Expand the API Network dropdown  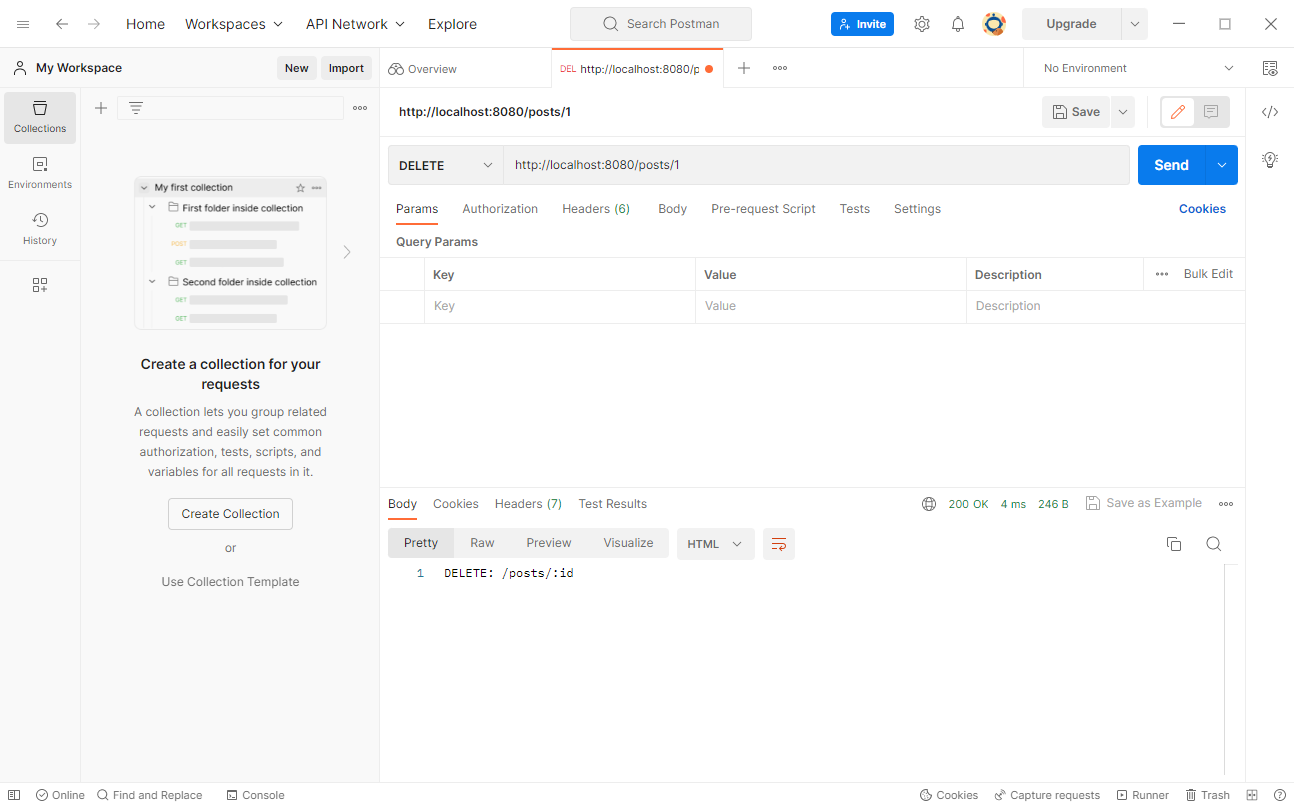tap(356, 24)
